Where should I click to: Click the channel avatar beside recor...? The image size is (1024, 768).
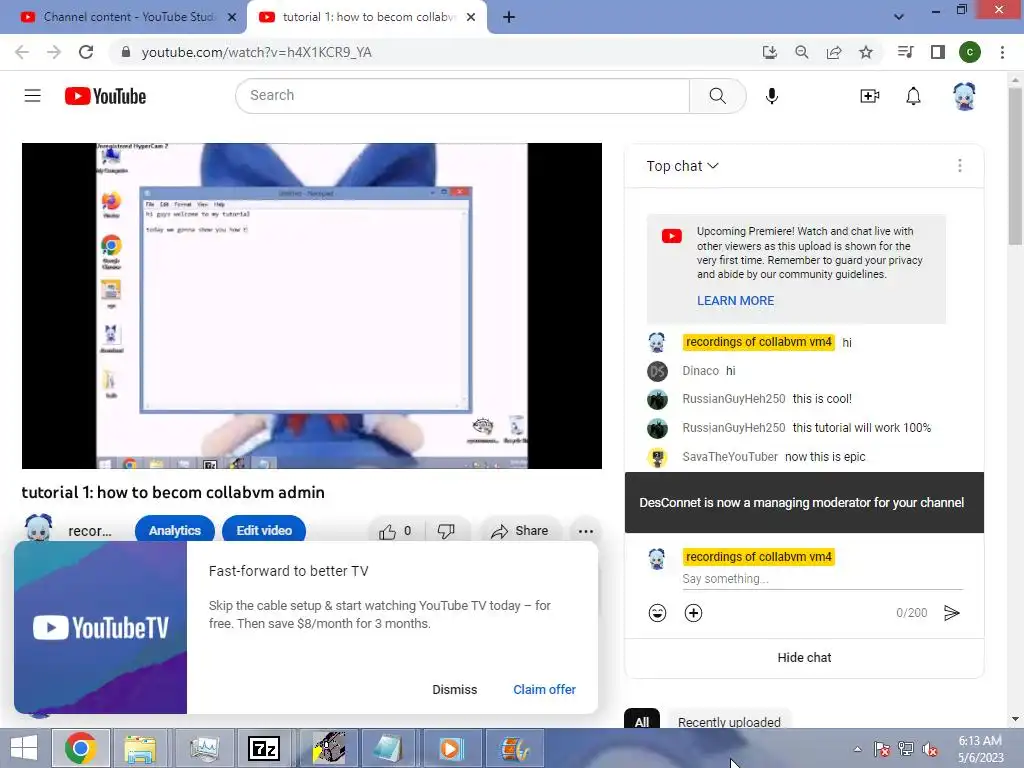(38, 529)
